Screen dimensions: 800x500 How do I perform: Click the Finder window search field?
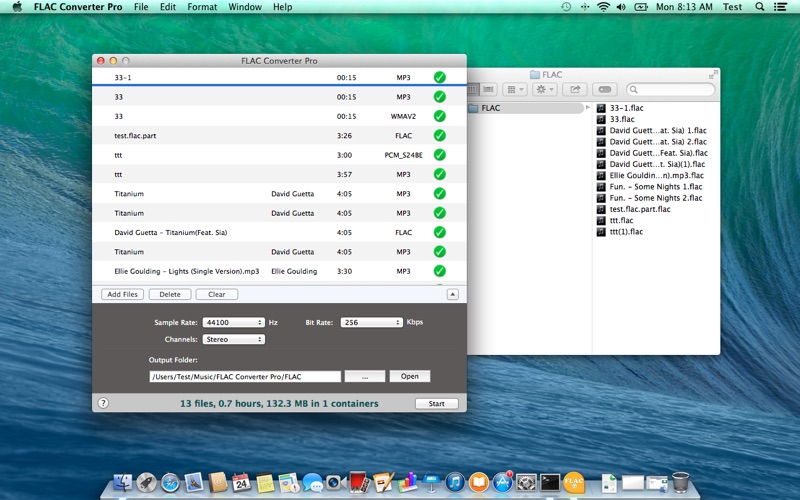(670, 89)
